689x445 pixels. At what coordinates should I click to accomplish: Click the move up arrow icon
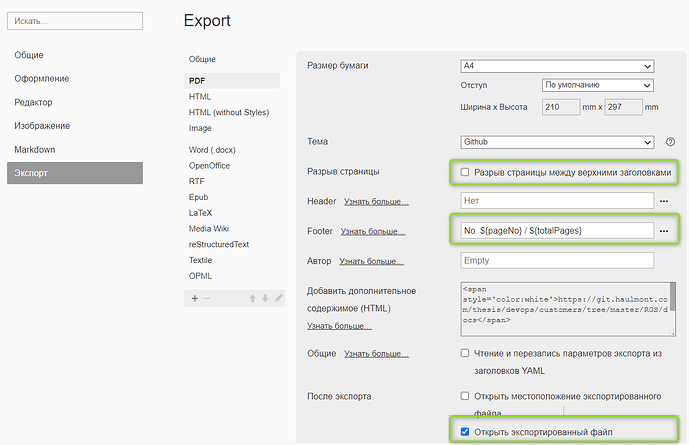click(252, 298)
